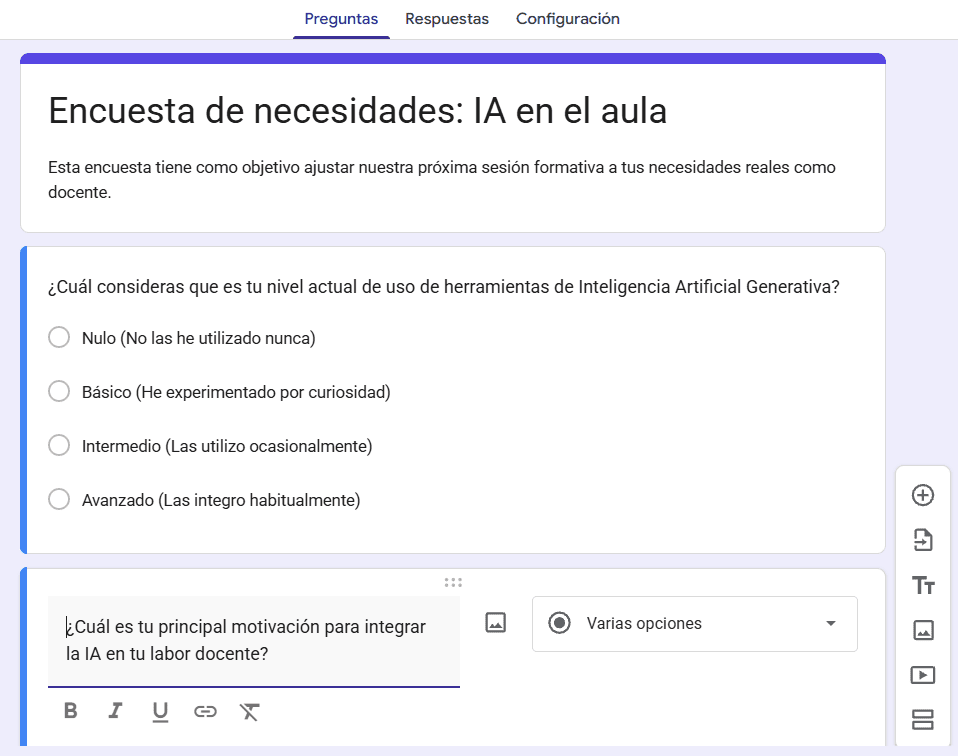The width and height of the screenshot is (958, 756).
Task: Insert image into the question title
Action: pos(495,623)
